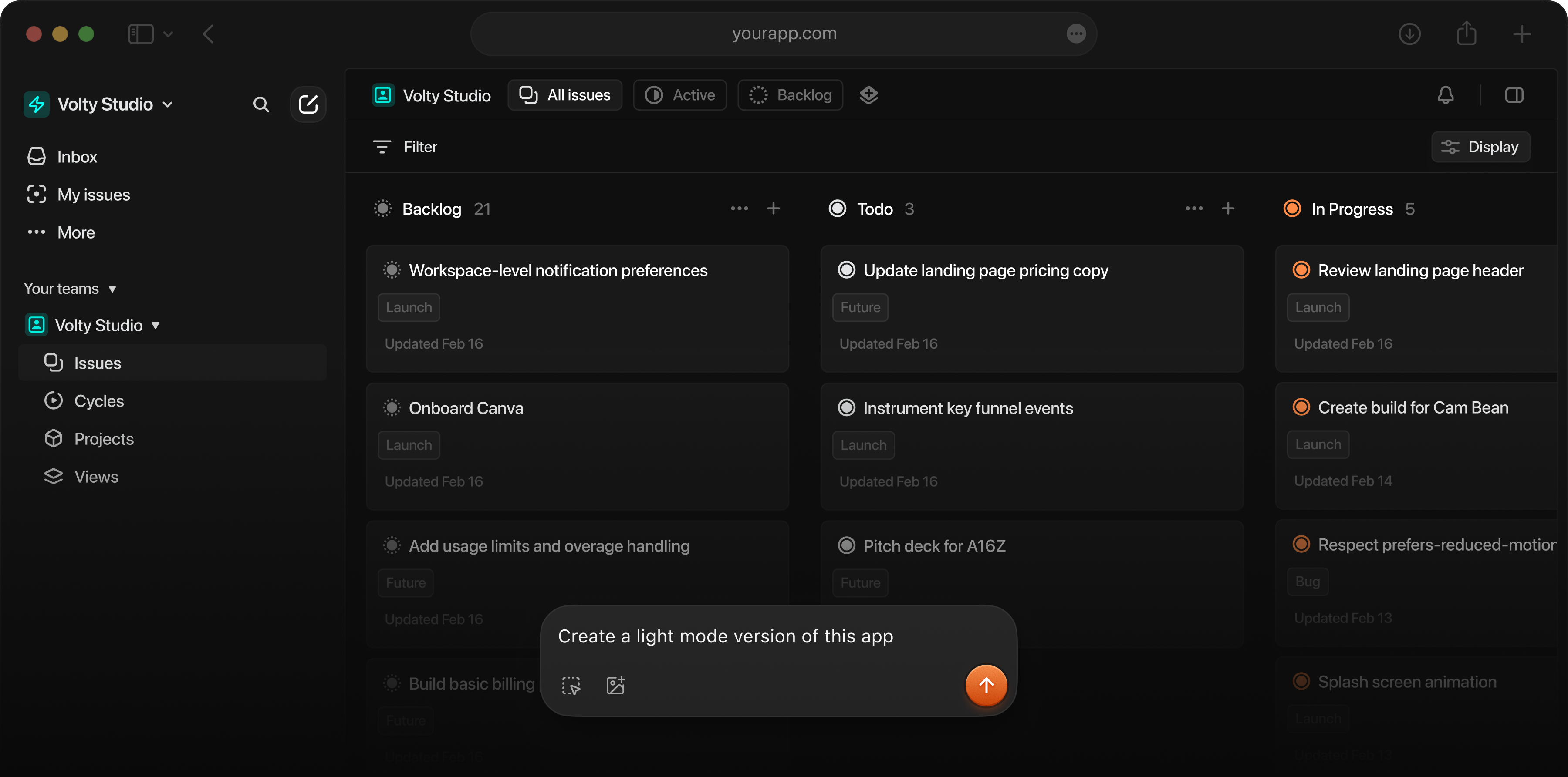Screen dimensions: 1568x777
Task: Open Cycles in the sidebar
Action: 98,401
